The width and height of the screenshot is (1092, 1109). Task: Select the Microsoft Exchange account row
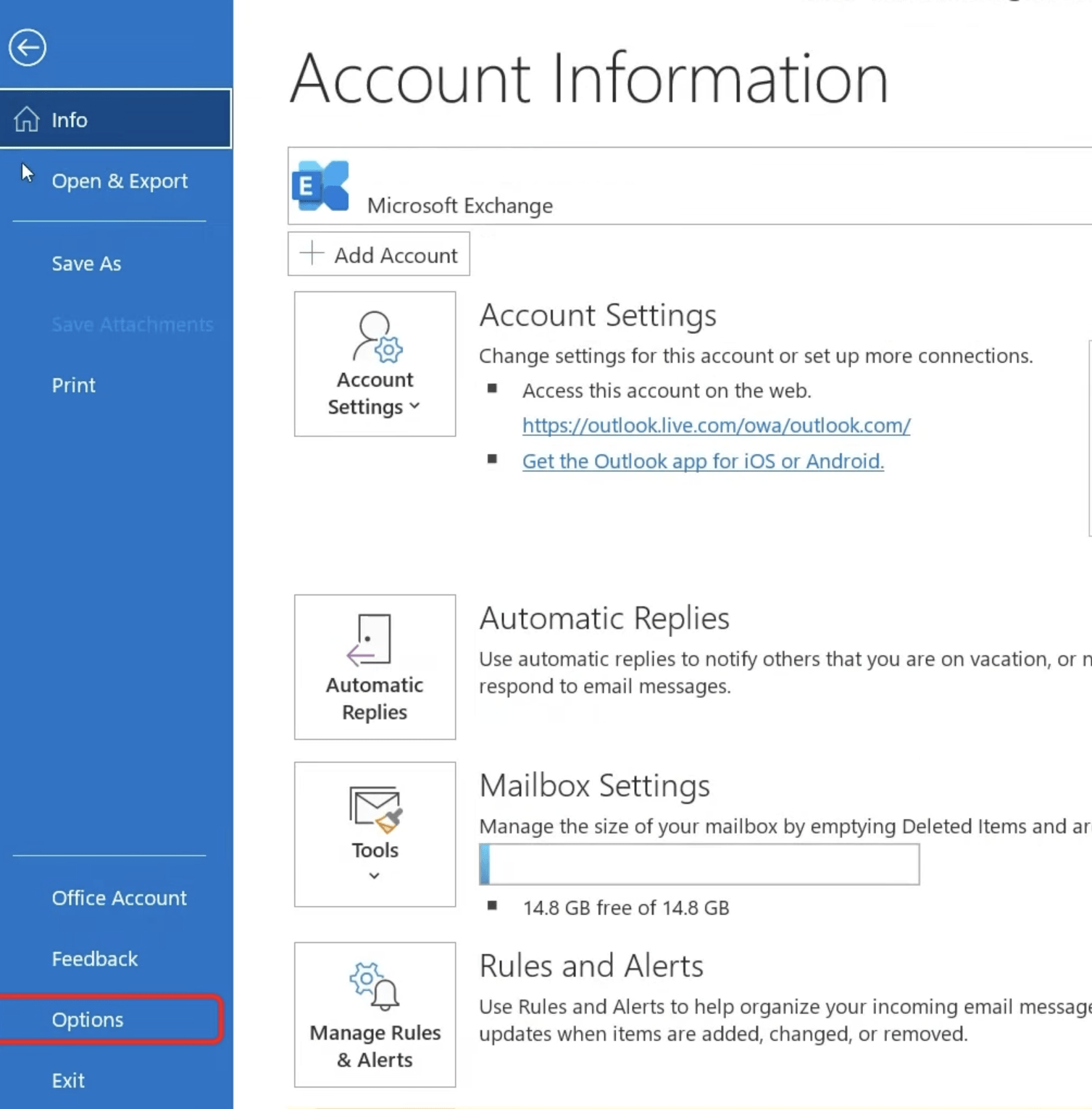pos(690,186)
